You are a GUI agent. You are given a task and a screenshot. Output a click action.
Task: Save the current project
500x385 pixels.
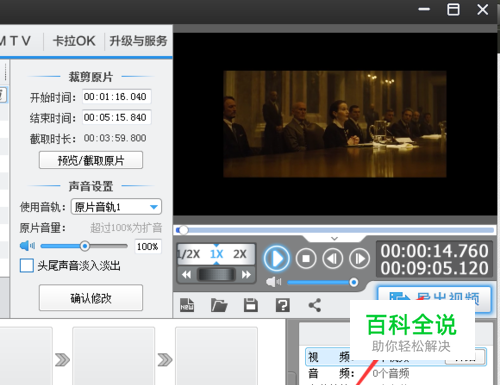(x=251, y=305)
